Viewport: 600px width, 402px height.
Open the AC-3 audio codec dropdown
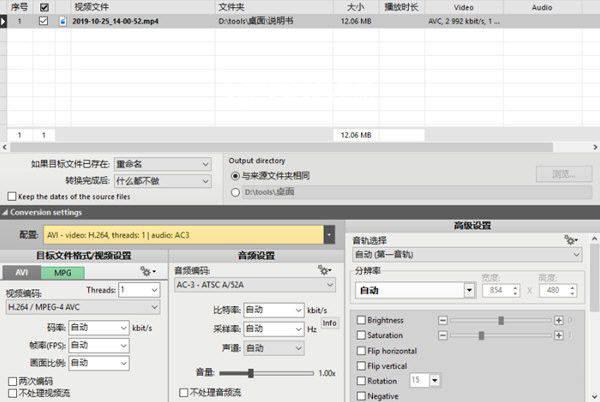click(255, 285)
